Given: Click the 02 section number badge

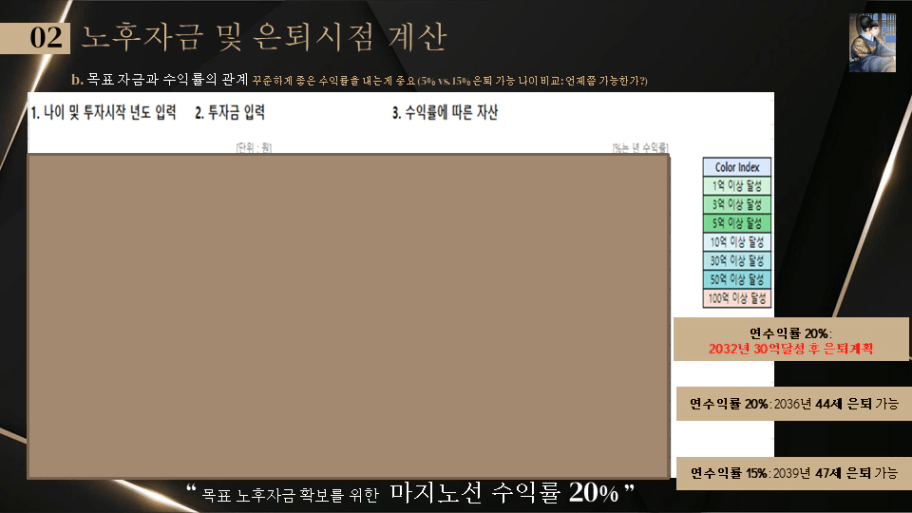Looking at the screenshot, I should (x=35, y=38).
